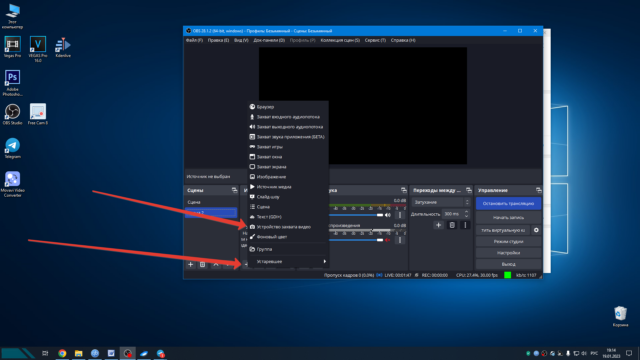This screenshot has width=640, height=360.
Task: Open the Вид menu
Action: tap(241, 40)
